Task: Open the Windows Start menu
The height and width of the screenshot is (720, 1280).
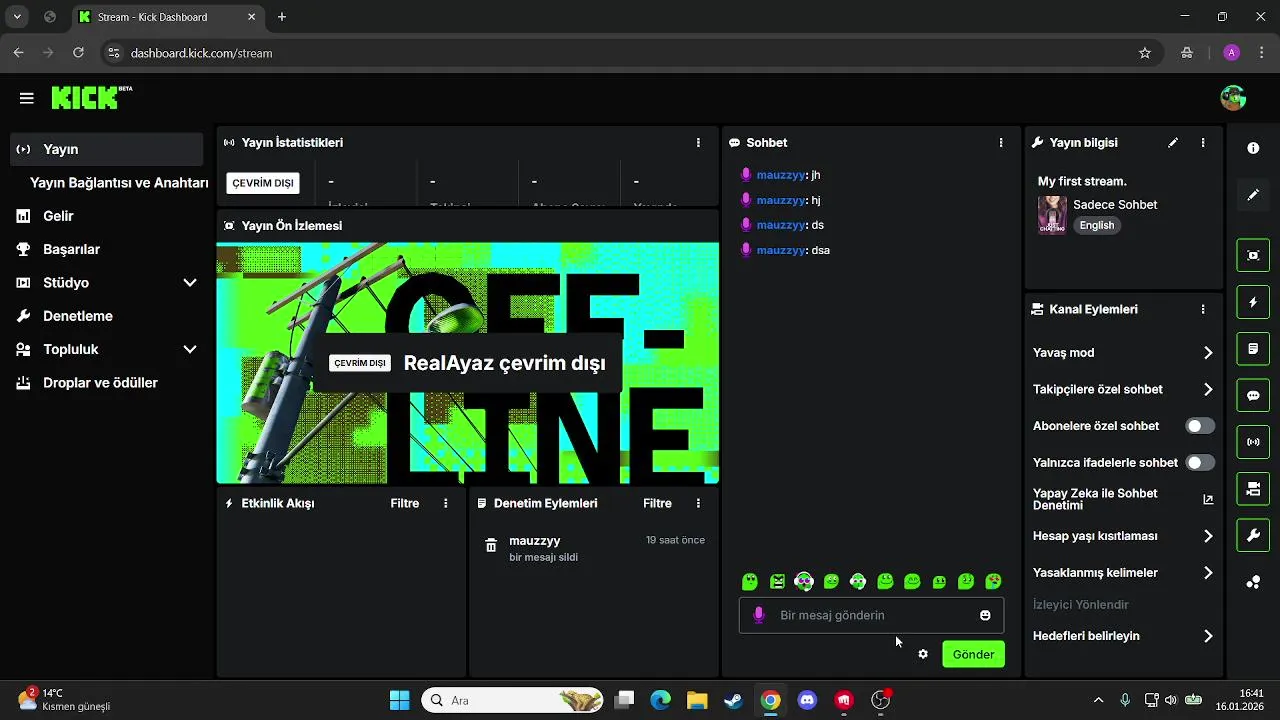Action: click(399, 700)
